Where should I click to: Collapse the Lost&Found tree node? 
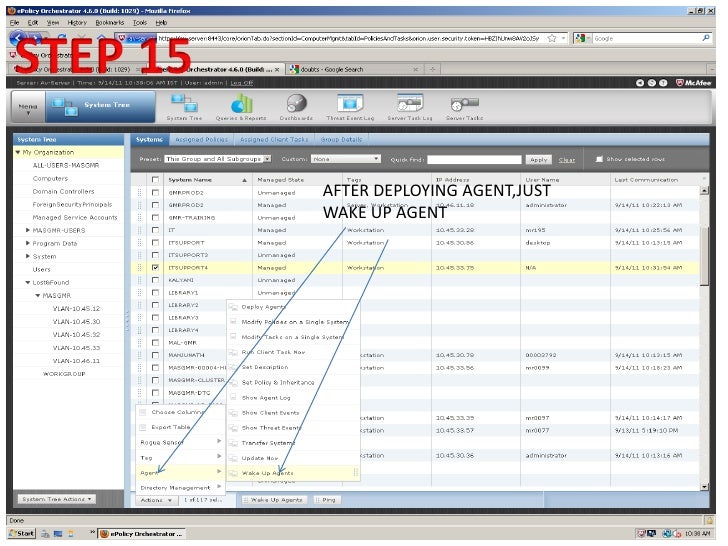(x=28, y=282)
